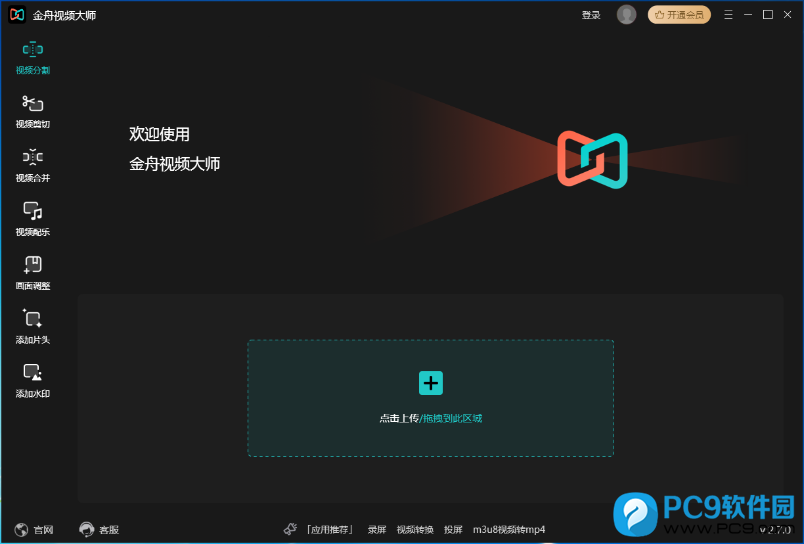Open the 添加水印 add watermark tool
This screenshot has width=804, height=544.
tap(33, 380)
